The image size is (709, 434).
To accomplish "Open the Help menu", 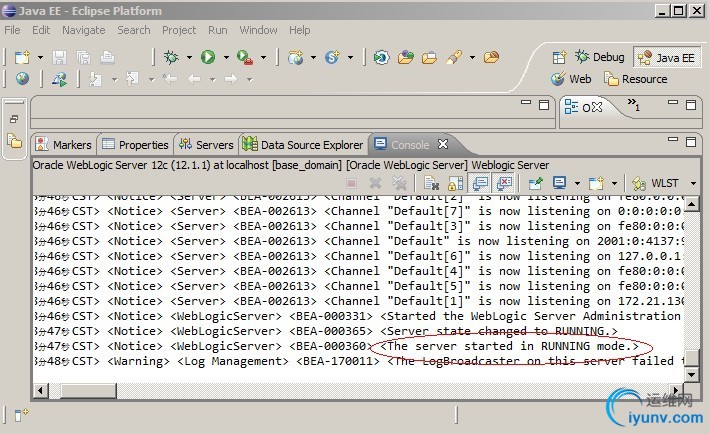I will [300, 30].
